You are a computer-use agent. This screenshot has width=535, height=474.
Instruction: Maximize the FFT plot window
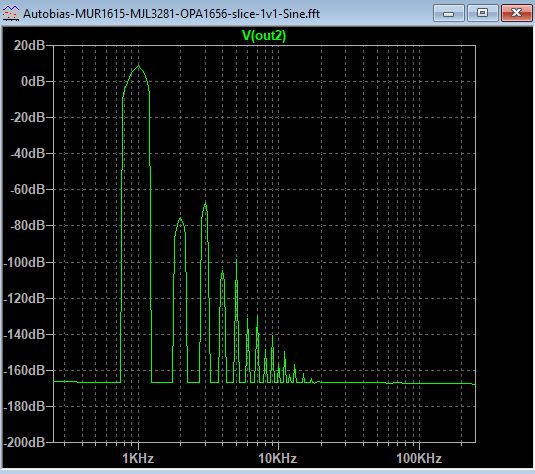[482, 13]
